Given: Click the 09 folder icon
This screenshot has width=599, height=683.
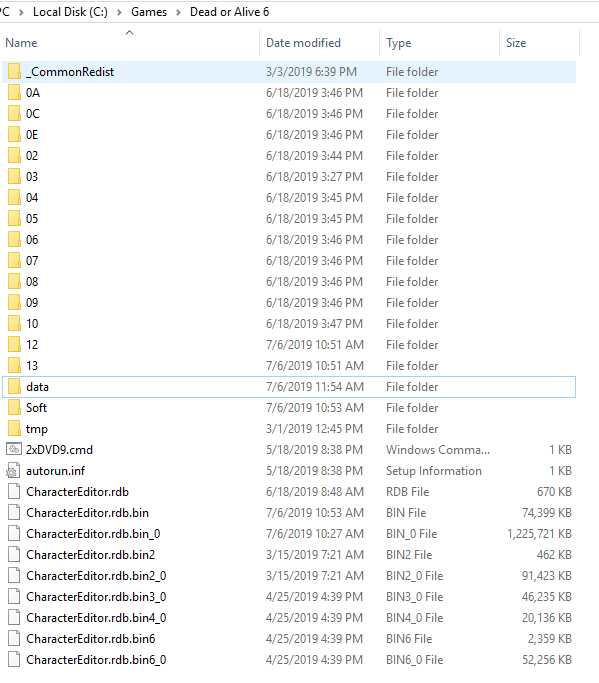Looking at the screenshot, I should point(14,302).
